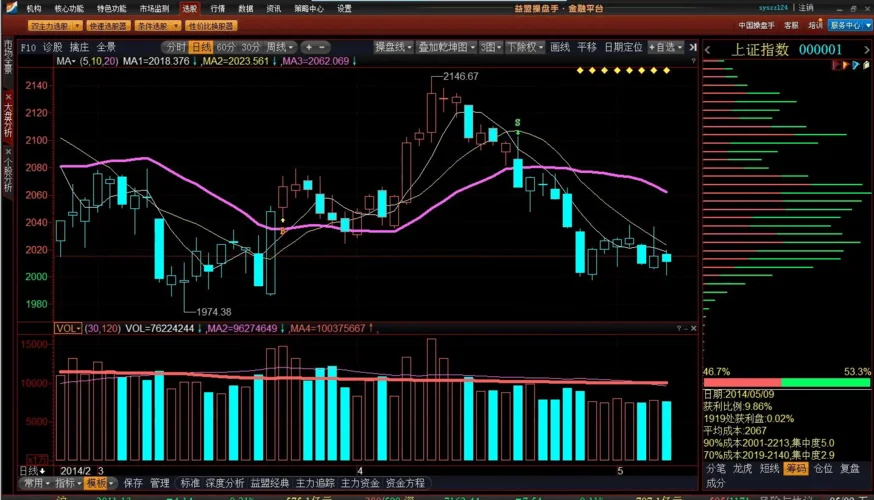Switch to 日线 daily chart
This screenshot has height=500, width=874.
coord(201,47)
